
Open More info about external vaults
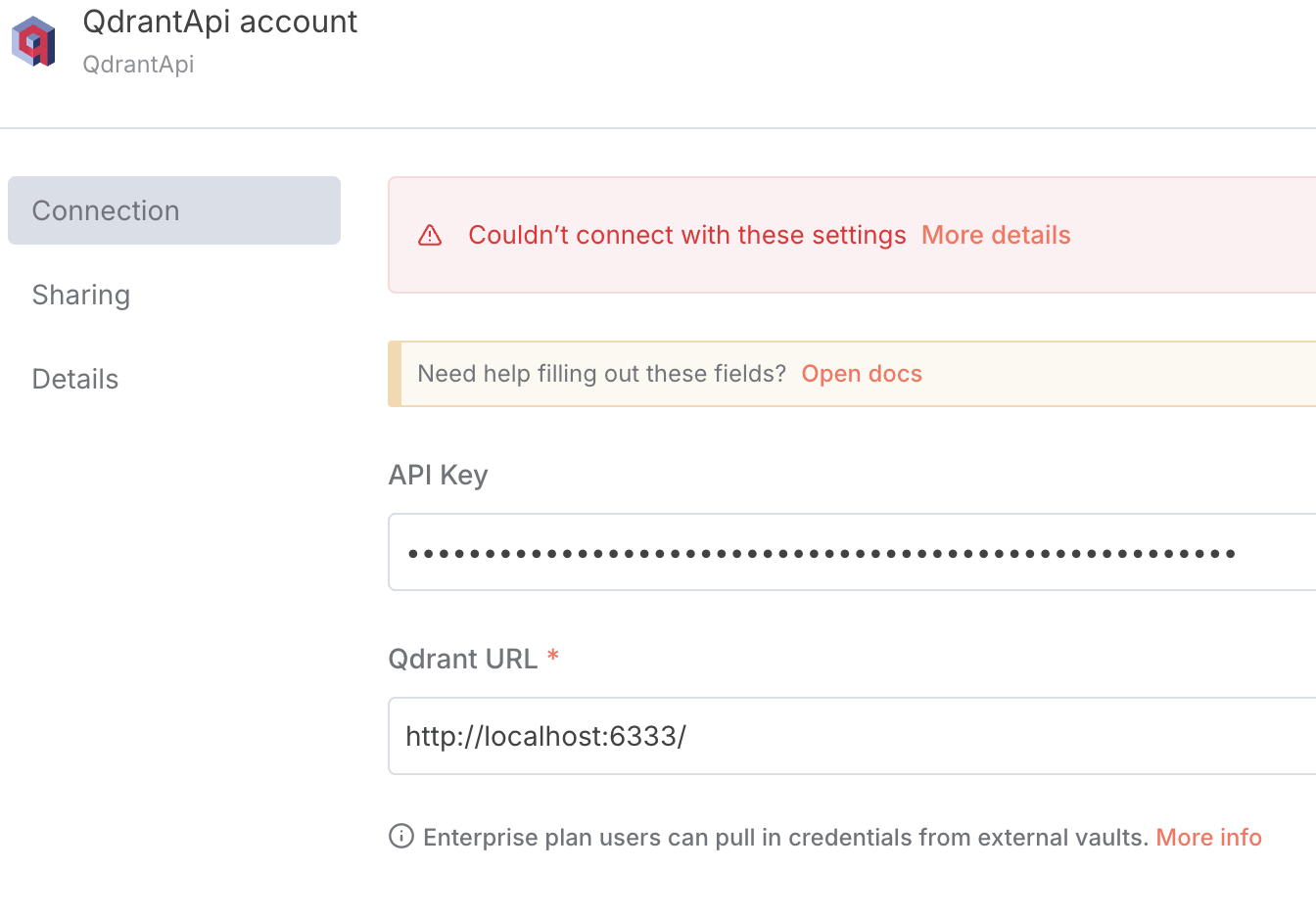pyautogui.click(x=1208, y=837)
